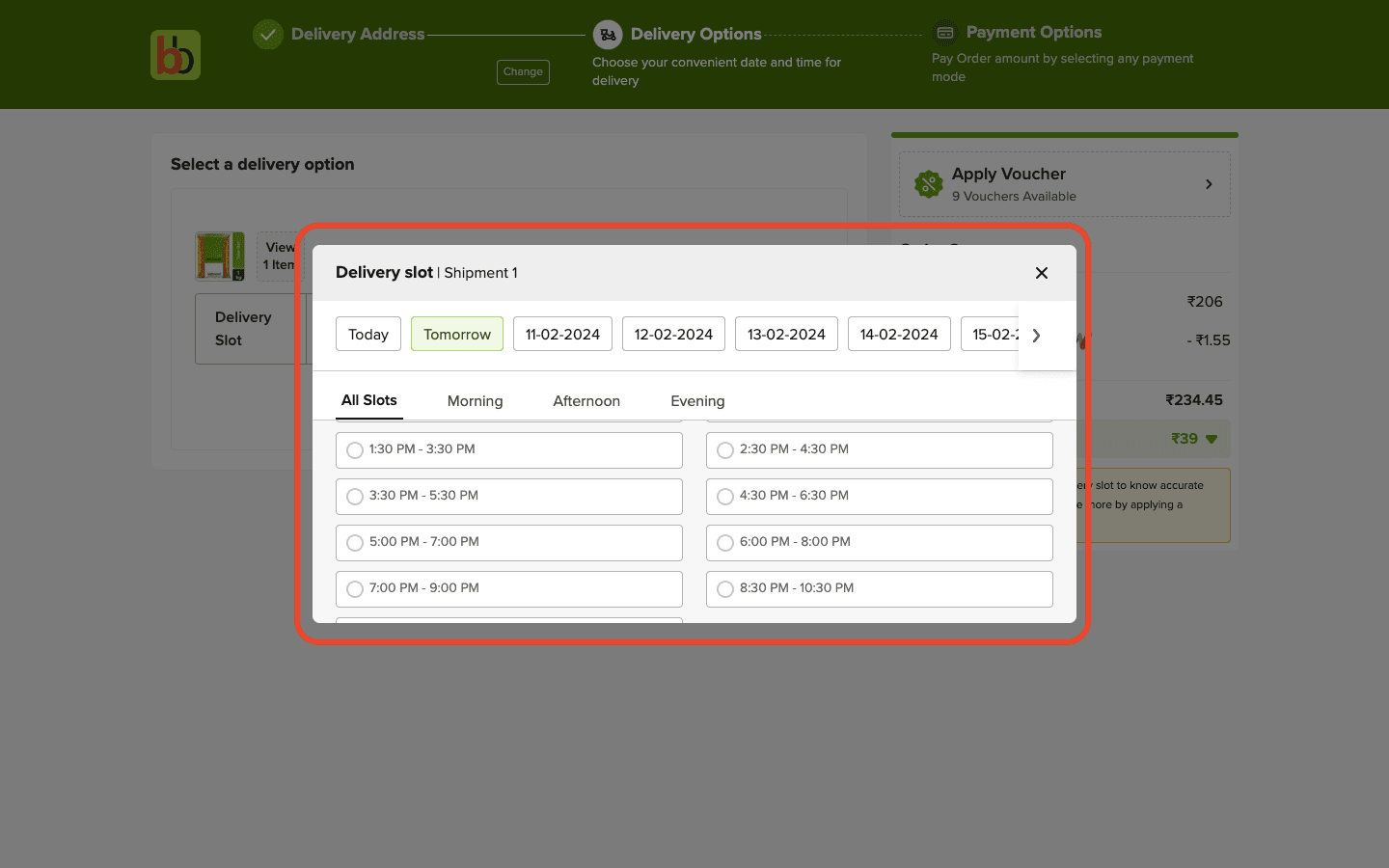Switch to the Morning tab

point(475,401)
